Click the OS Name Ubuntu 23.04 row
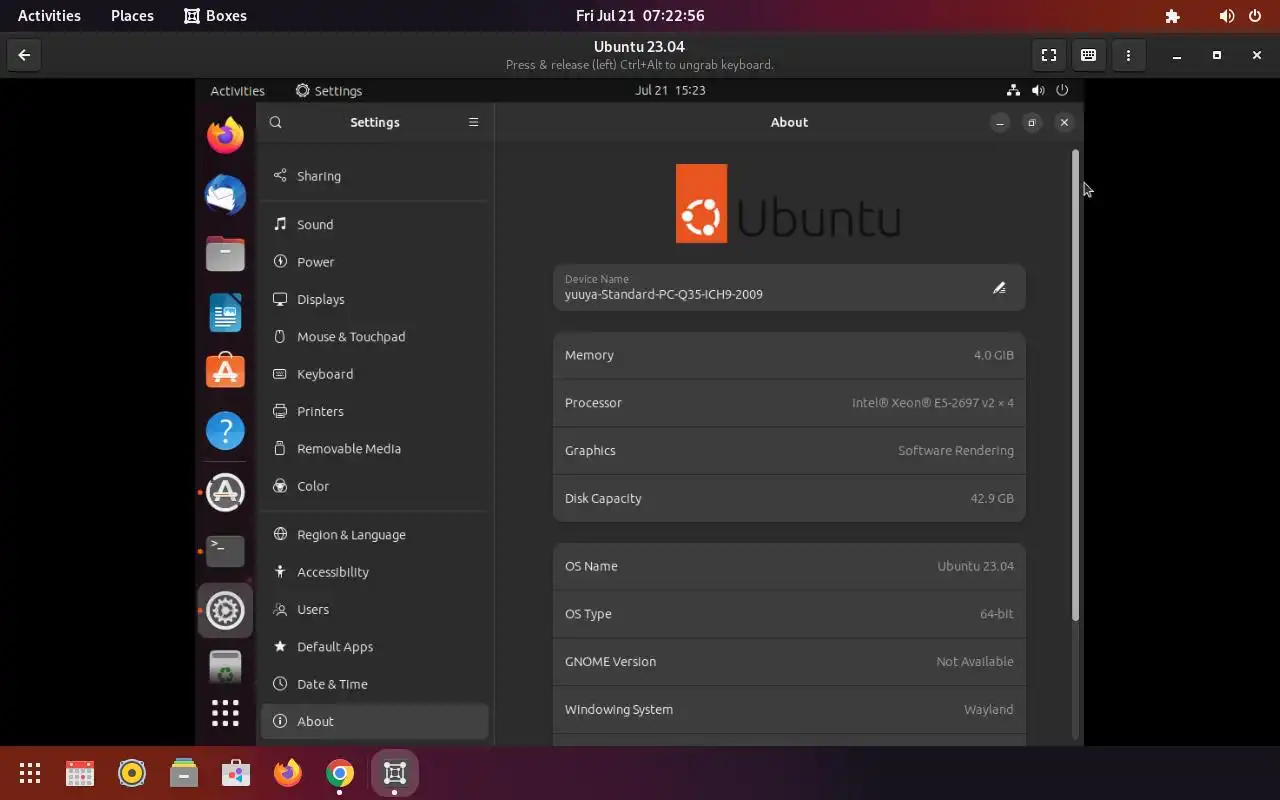The image size is (1280, 800). pyautogui.click(x=789, y=566)
